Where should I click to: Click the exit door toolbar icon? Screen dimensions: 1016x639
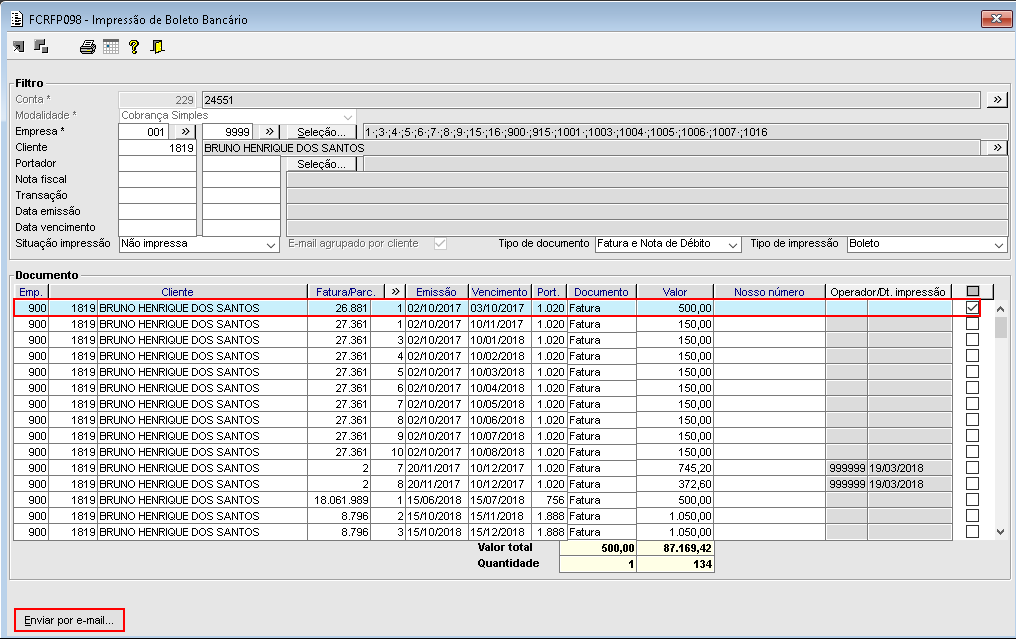pos(157,47)
